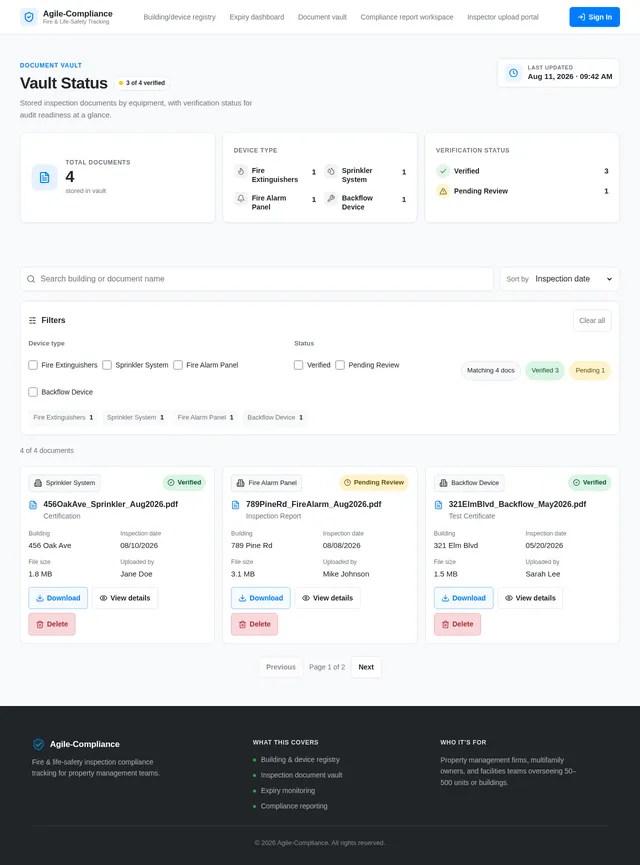The height and width of the screenshot is (865, 640).
Task: Click the Pending Review warning triangle icon
Action: click(x=443, y=191)
